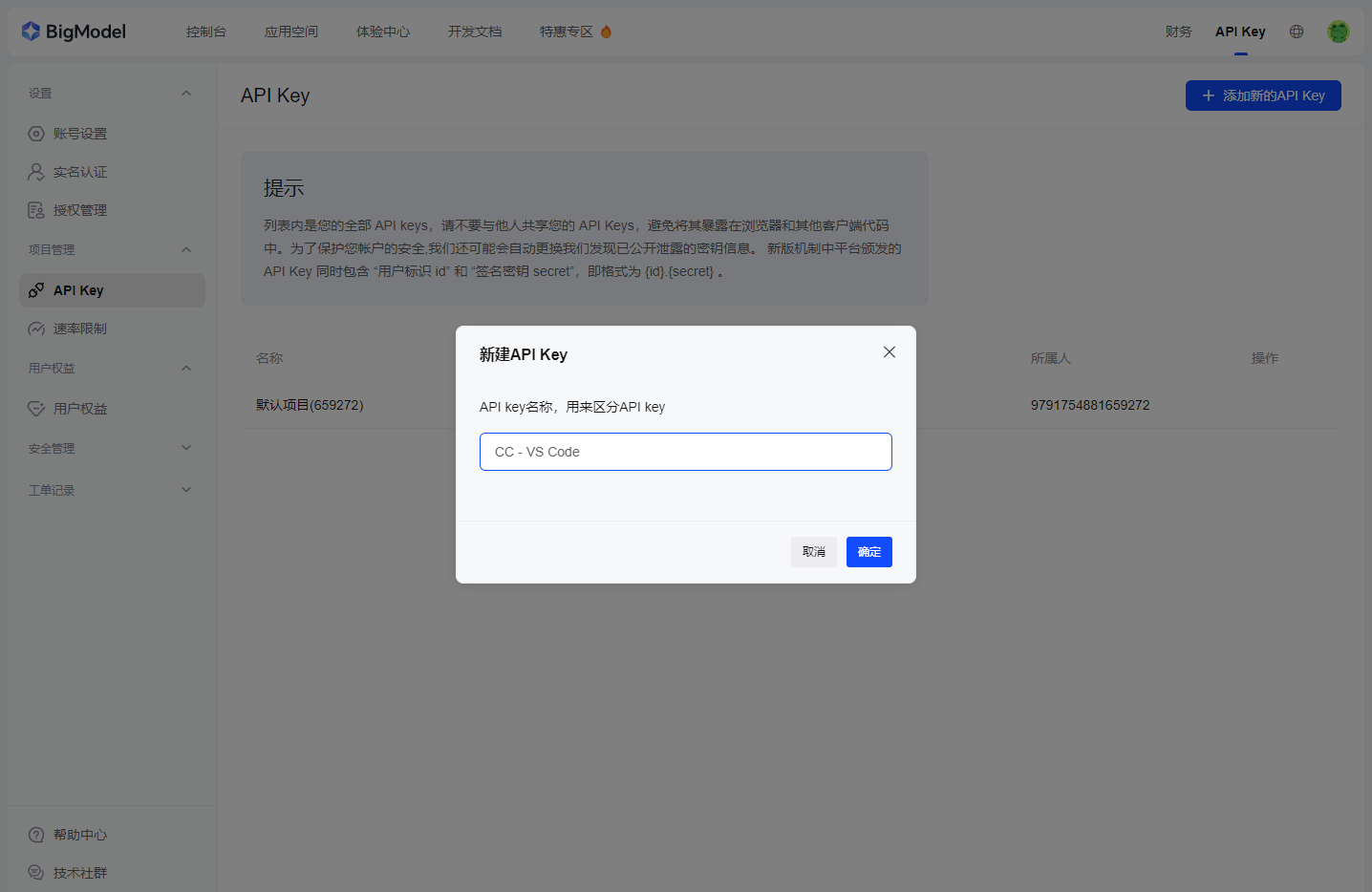The image size is (1372, 892).
Task: Open 授权管理 from the sidebar
Action: pyautogui.click(x=79, y=210)
